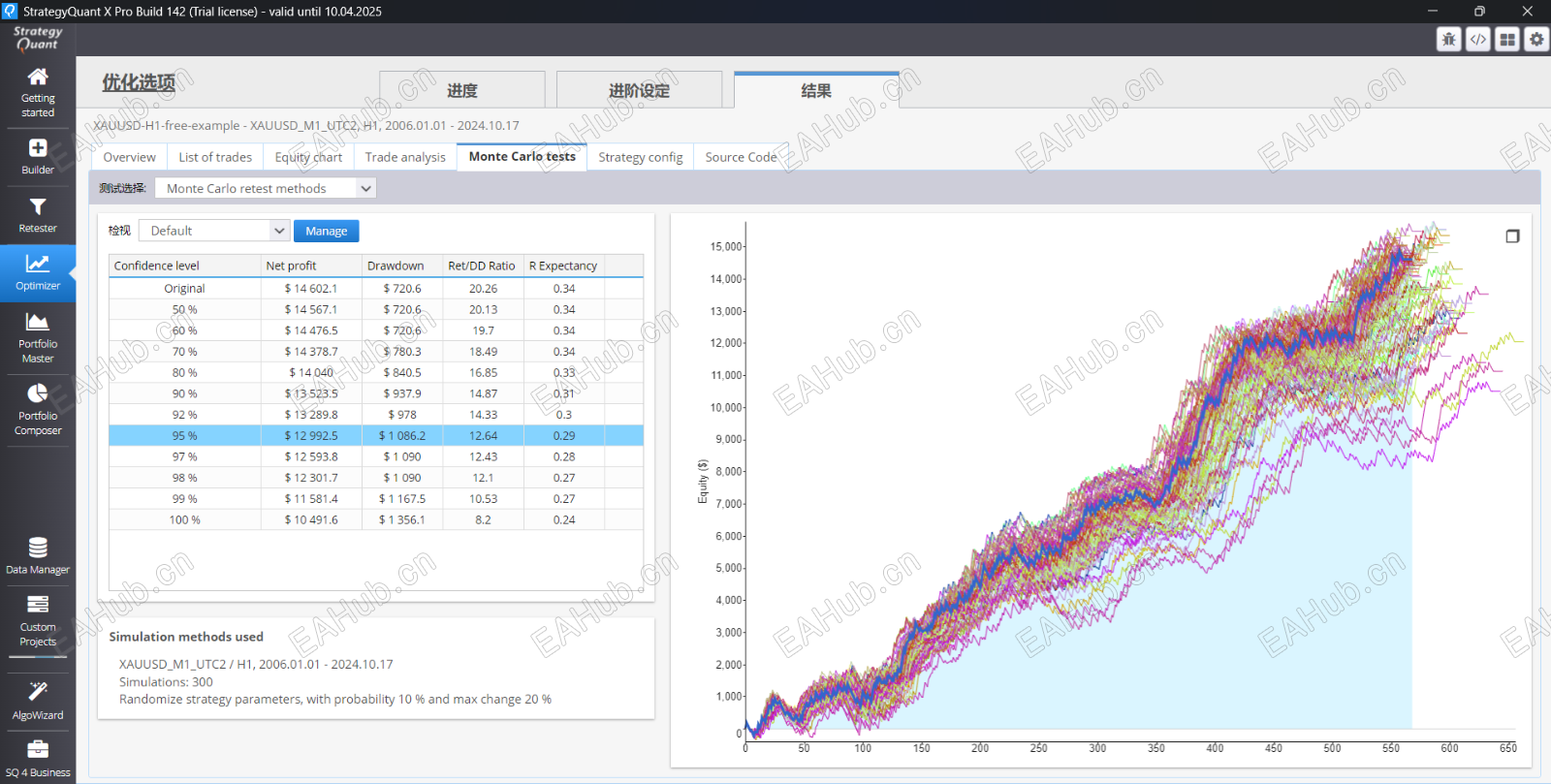Click the Randomize strategy parameters description
The height and width of the screenshot is (784, 1551).
(335, 700)
